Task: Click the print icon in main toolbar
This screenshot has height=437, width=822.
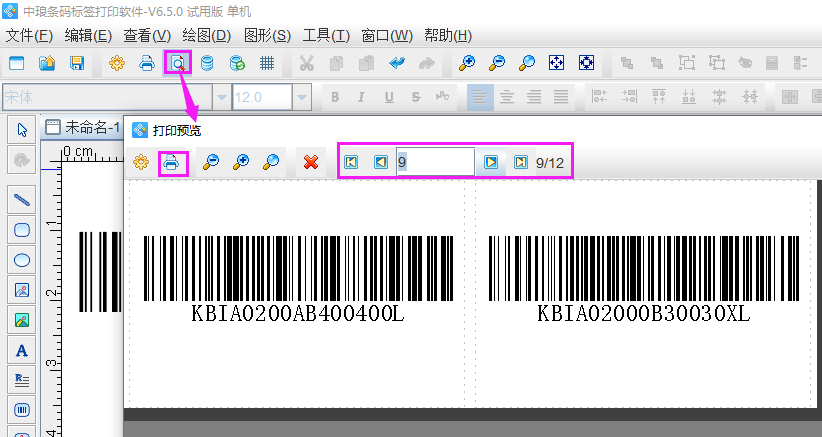Action: [x=147, y=63]
